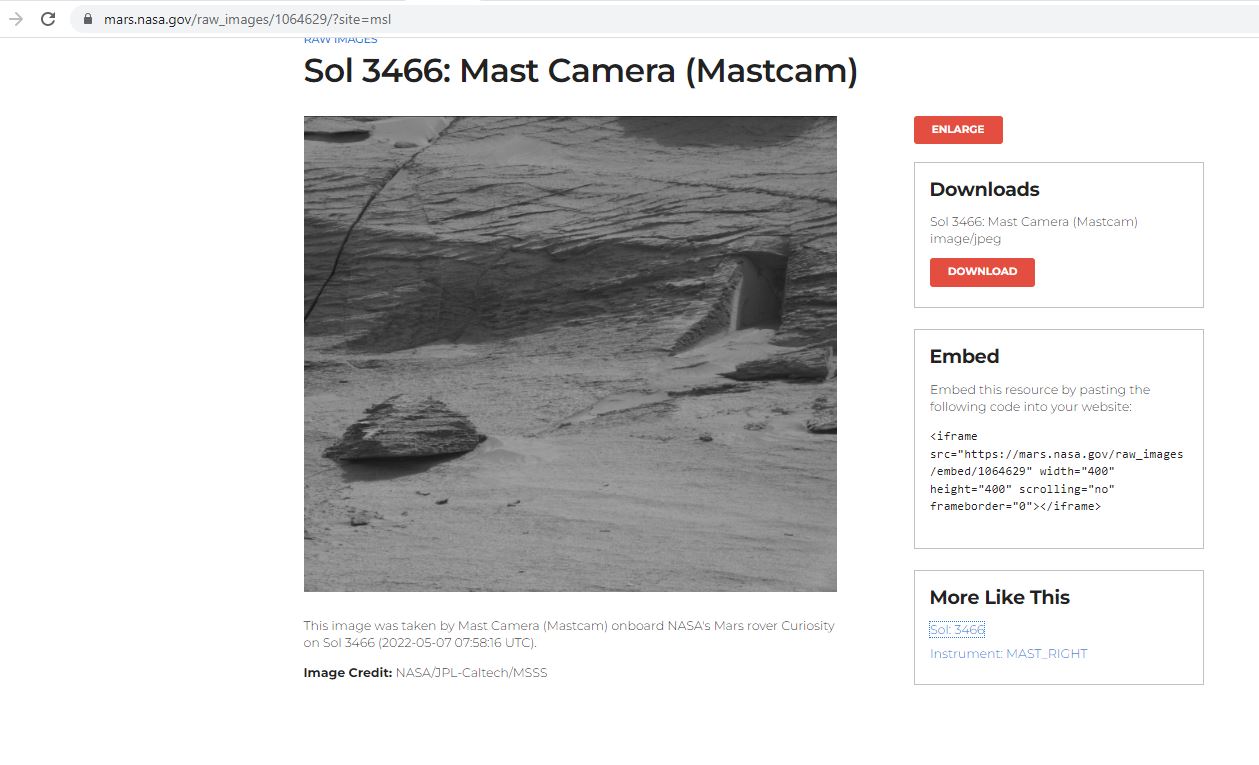Click the Mars rock Mastcam photo
1259x765 pixels.
point(570,353)
